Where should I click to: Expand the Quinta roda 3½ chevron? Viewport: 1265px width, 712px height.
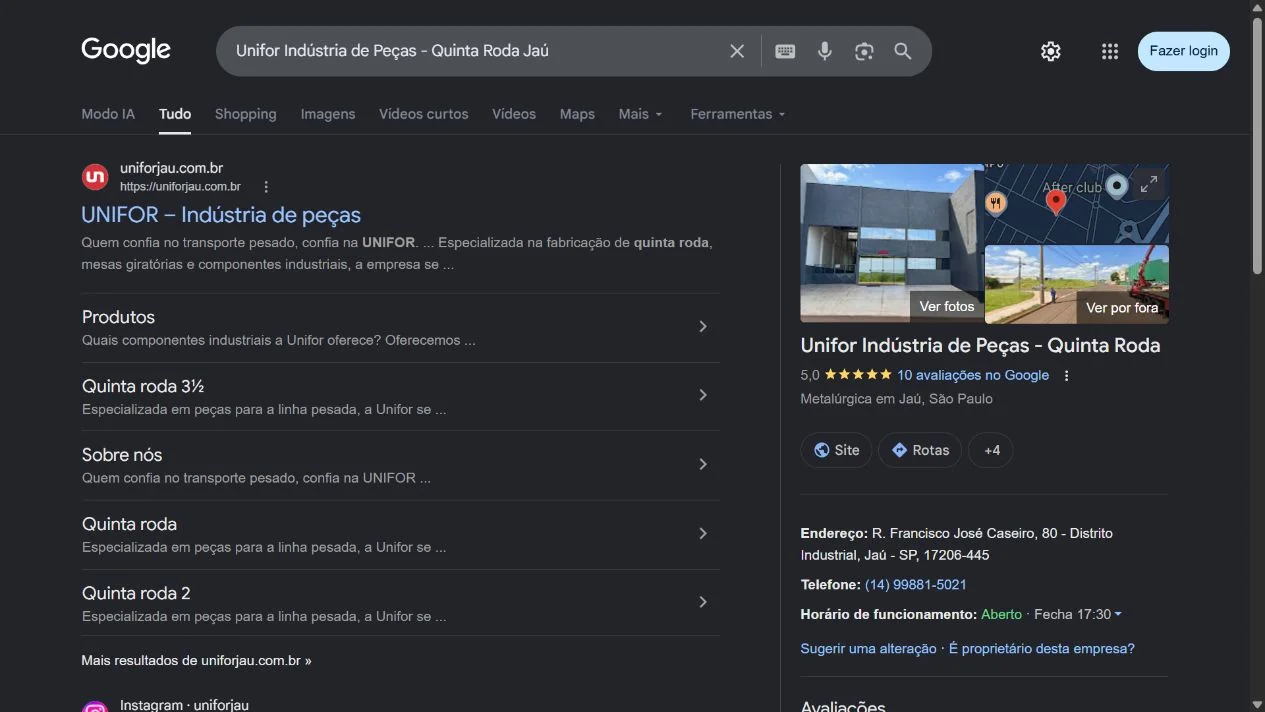703,395
